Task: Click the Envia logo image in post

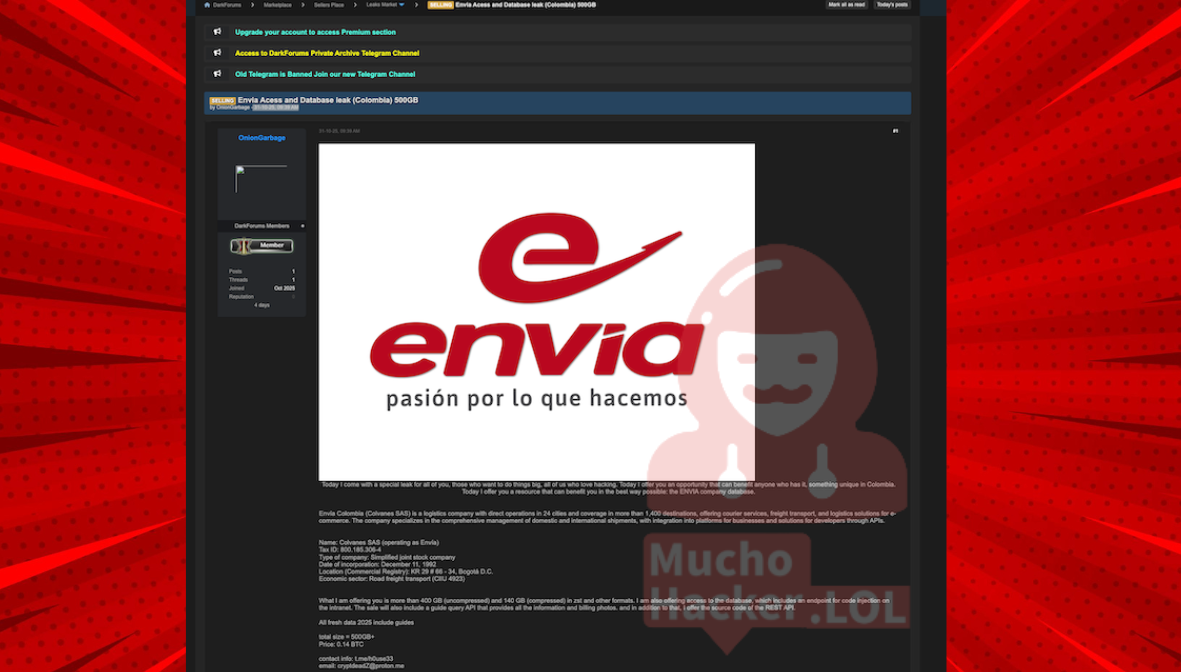Action: 536,312
